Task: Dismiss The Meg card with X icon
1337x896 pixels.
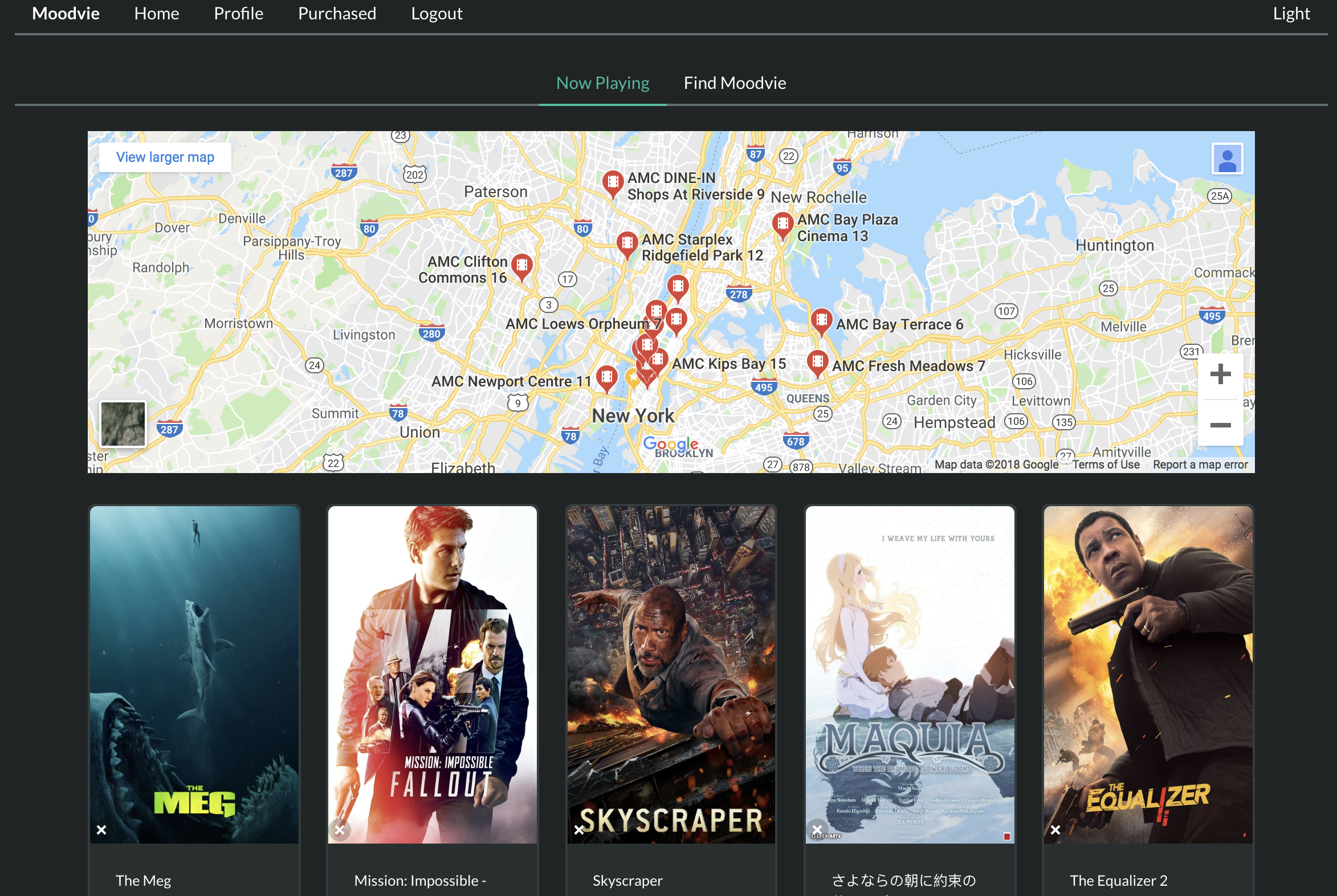Action: click(x=101, y=830)
